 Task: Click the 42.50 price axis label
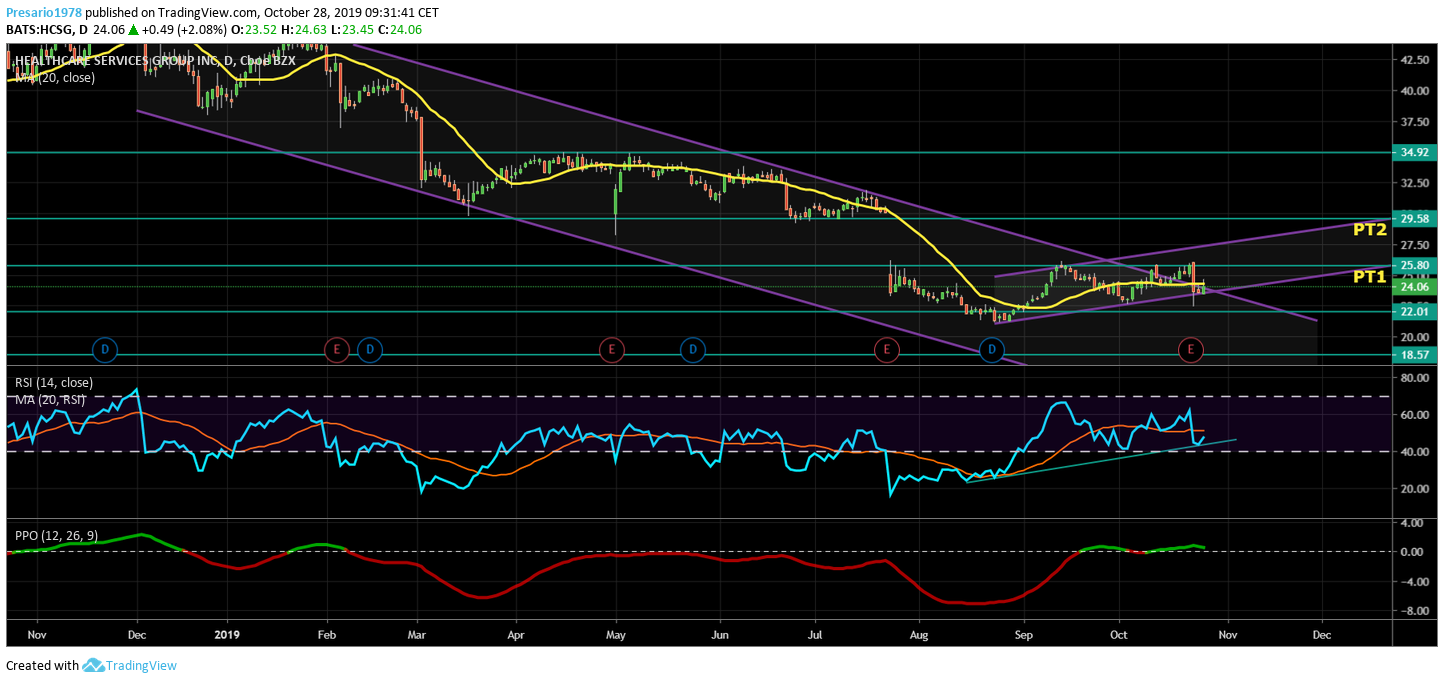[x=1414, y=60]
